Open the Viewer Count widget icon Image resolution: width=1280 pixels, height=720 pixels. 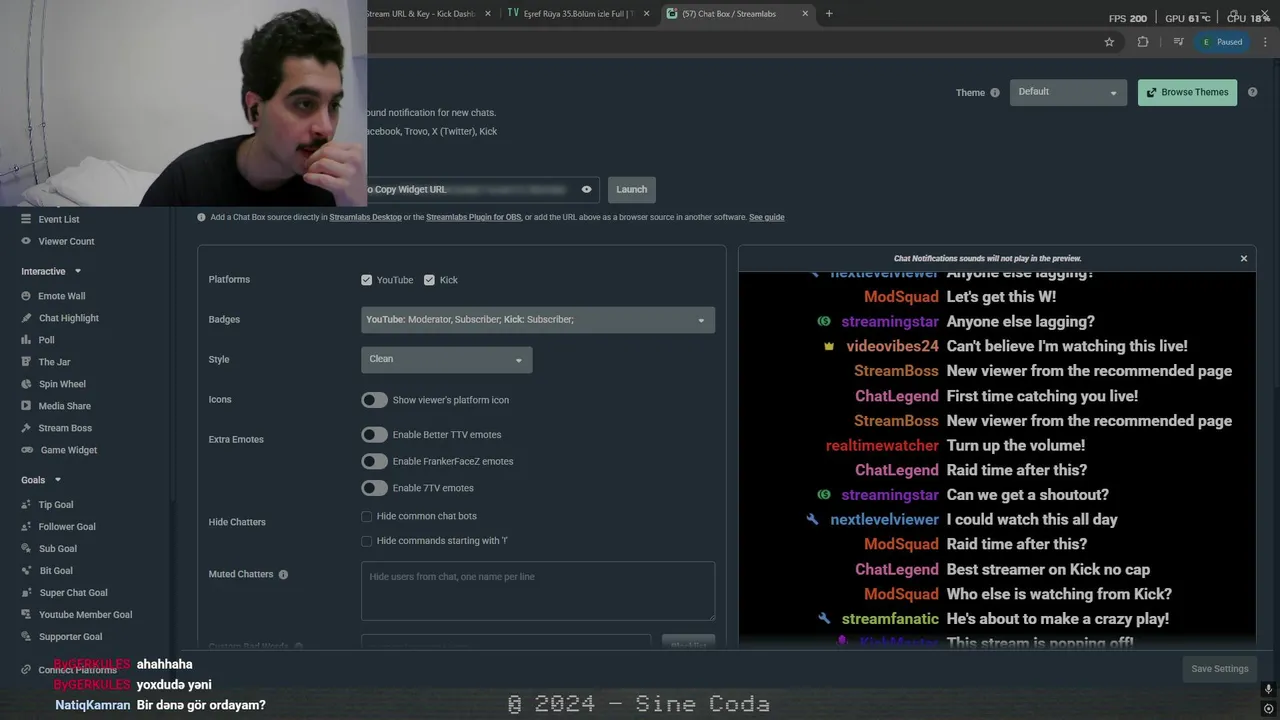pyautogui.click(x=27, y=241)
